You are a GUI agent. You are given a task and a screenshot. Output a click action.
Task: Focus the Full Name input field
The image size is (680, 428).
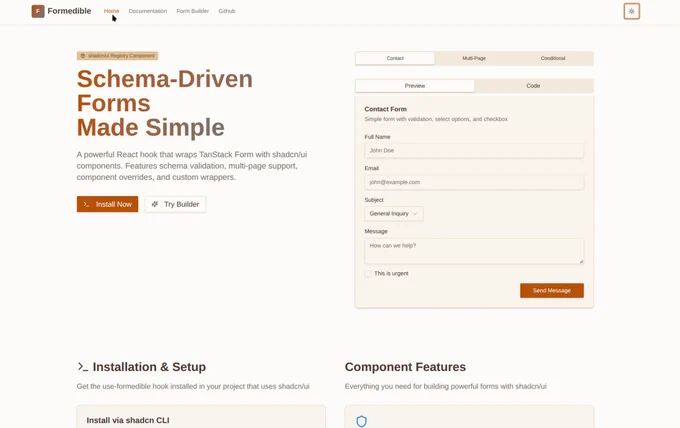(x=474, y=150)
